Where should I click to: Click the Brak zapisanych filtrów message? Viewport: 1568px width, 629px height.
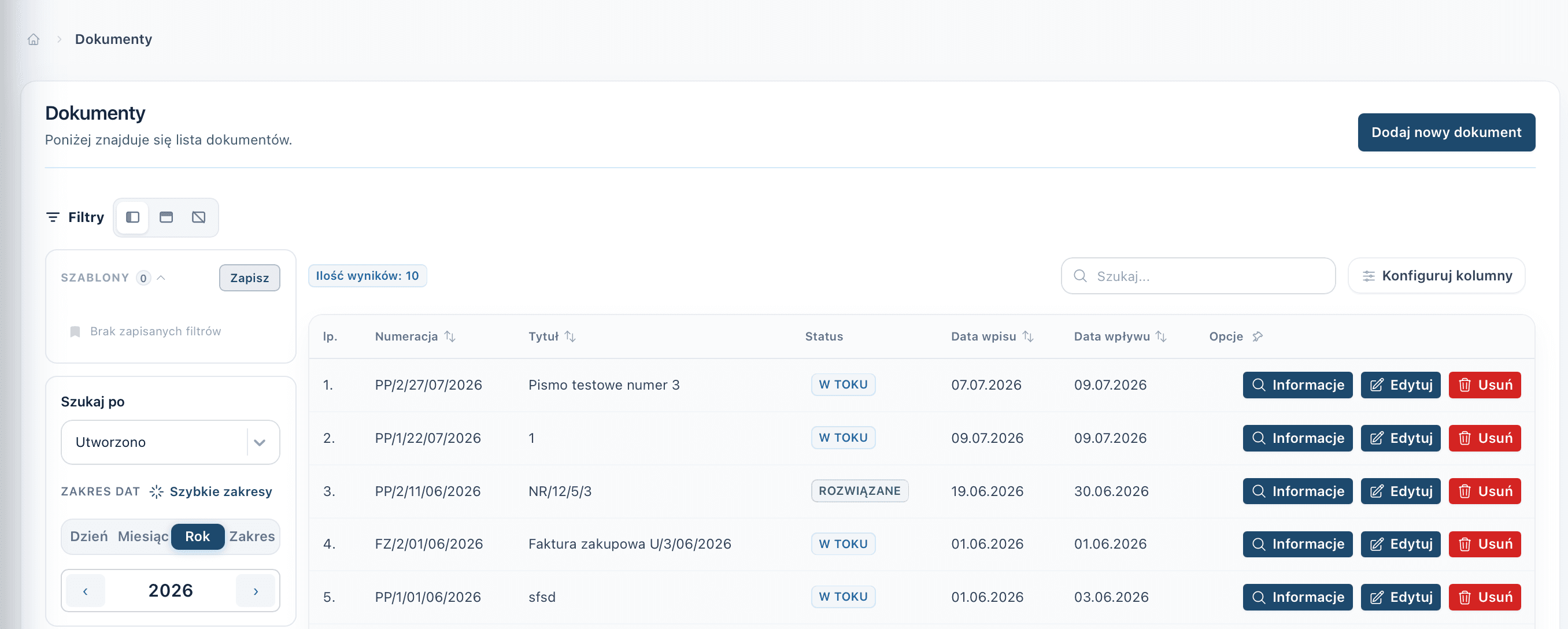tap(155, 331)
